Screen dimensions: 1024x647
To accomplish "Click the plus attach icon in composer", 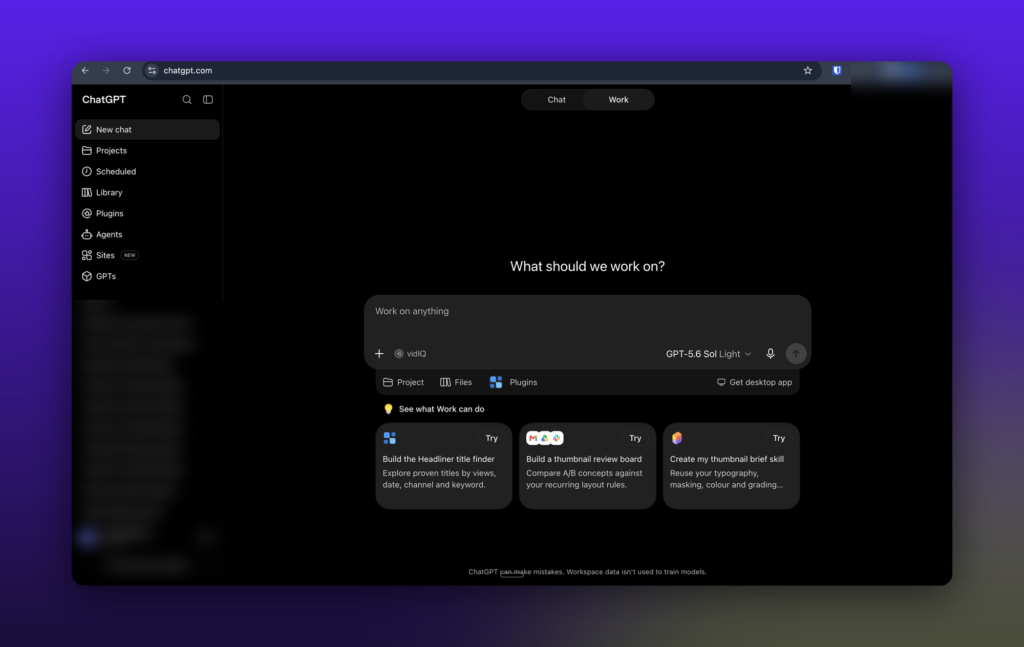I will [379, 353].
